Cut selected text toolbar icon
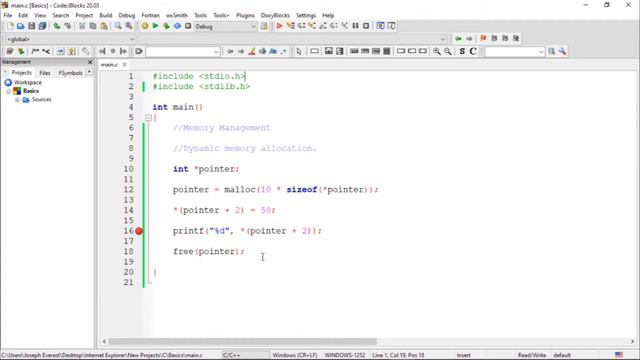The height and width of the screenshot is (360, 640). tap(82, 26)
